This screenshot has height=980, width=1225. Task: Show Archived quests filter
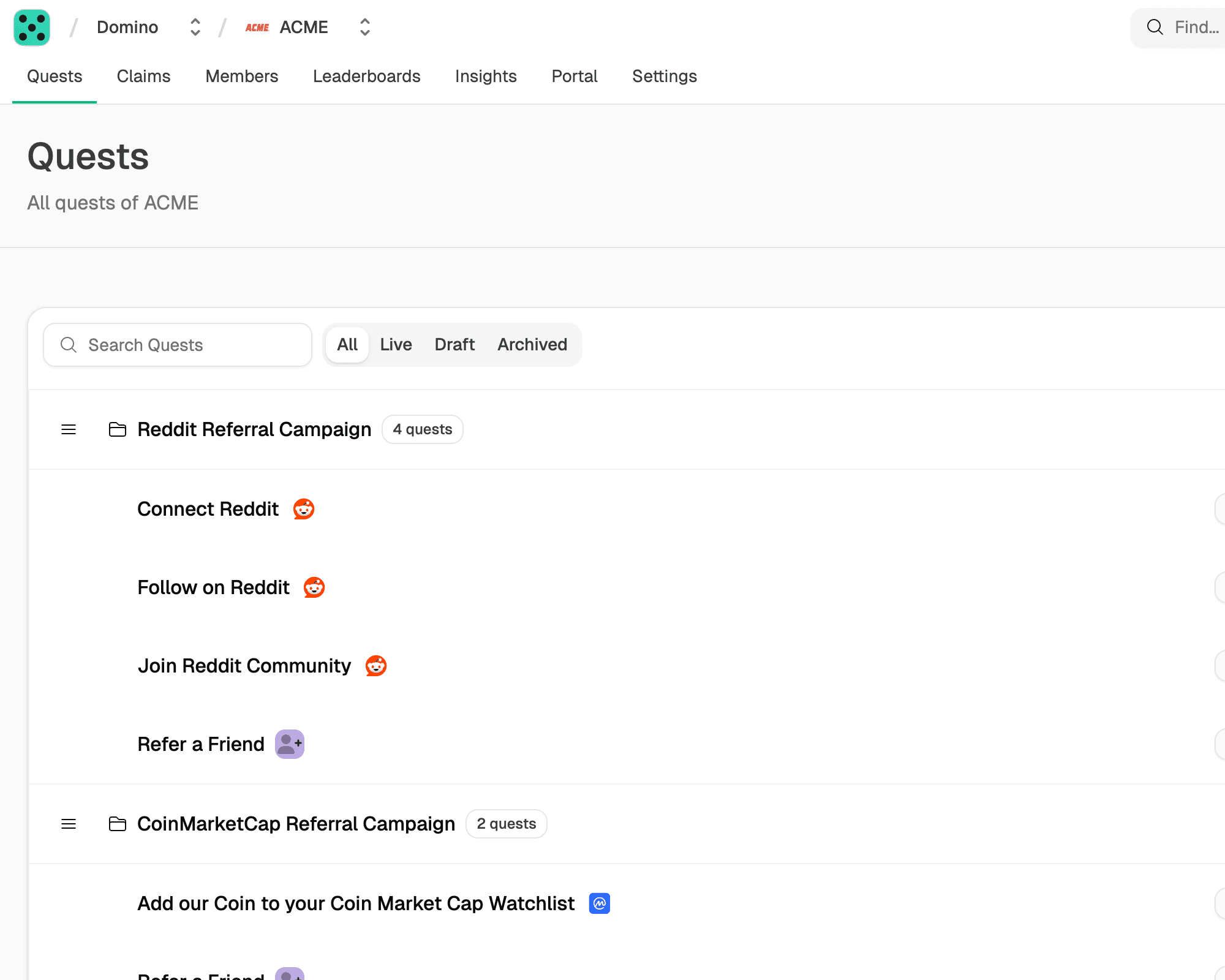[x=532, y=345]
